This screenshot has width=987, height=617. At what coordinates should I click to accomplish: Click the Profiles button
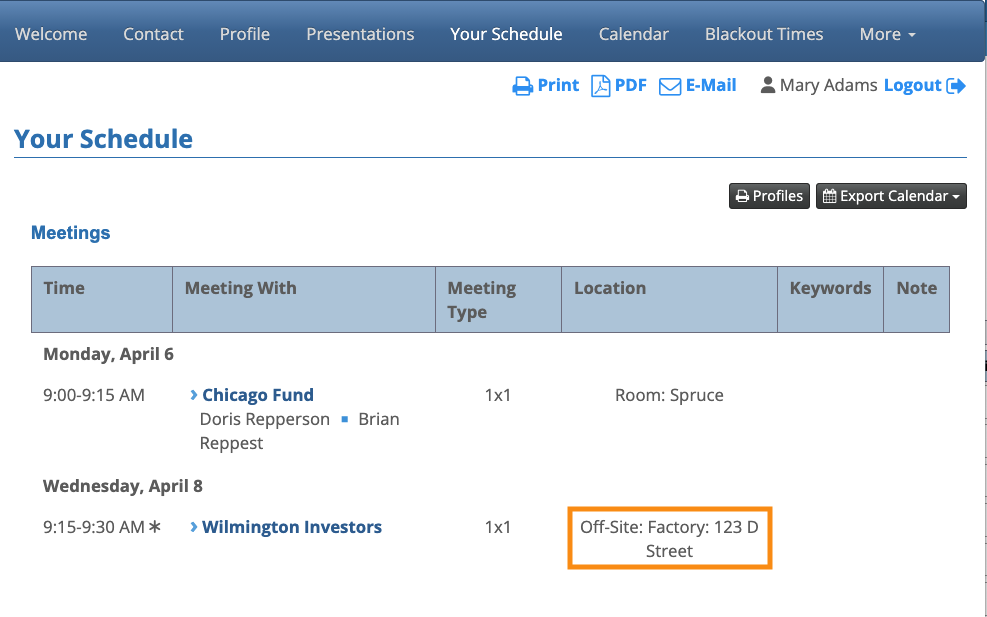[769, 196]
